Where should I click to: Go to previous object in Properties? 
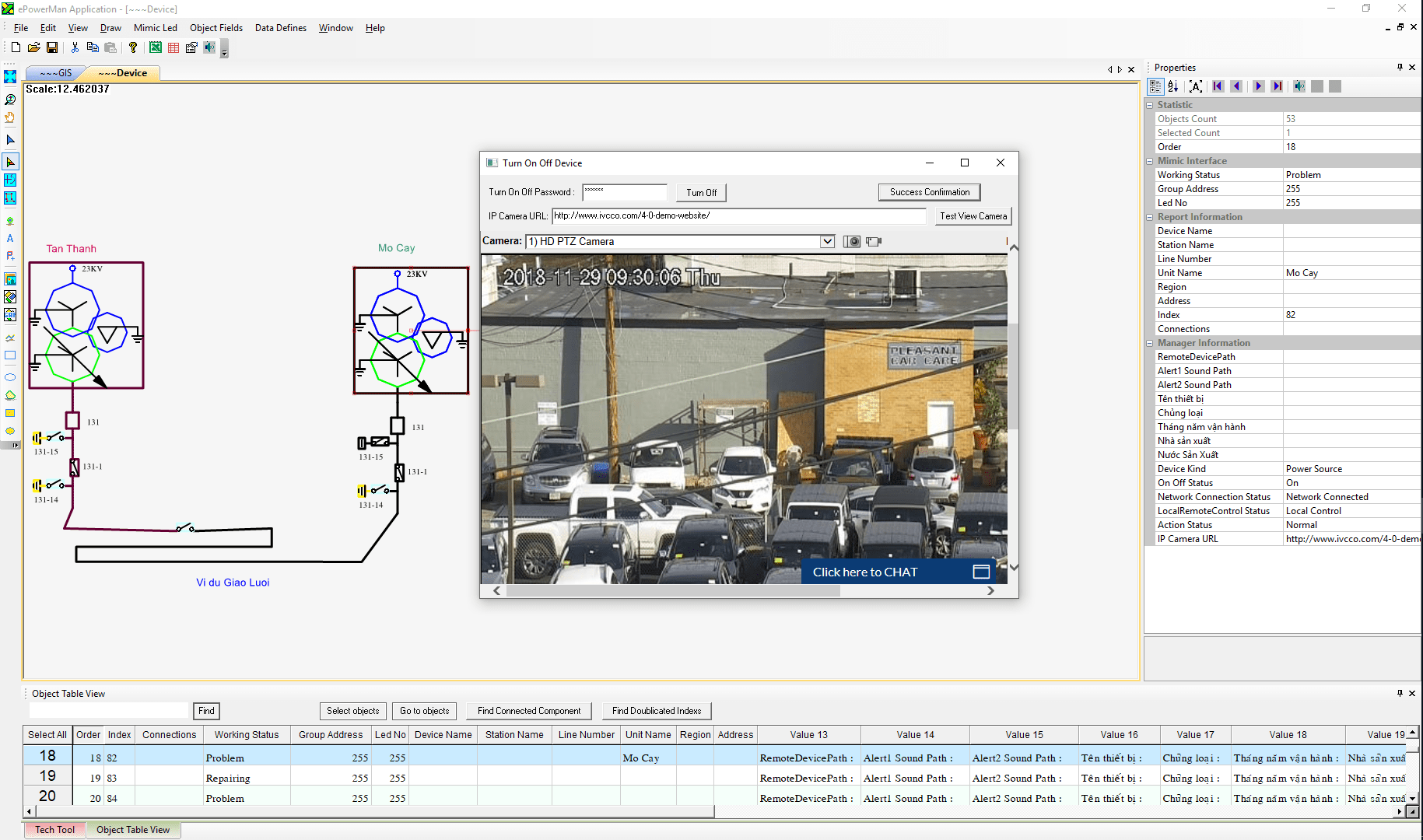1236,86
